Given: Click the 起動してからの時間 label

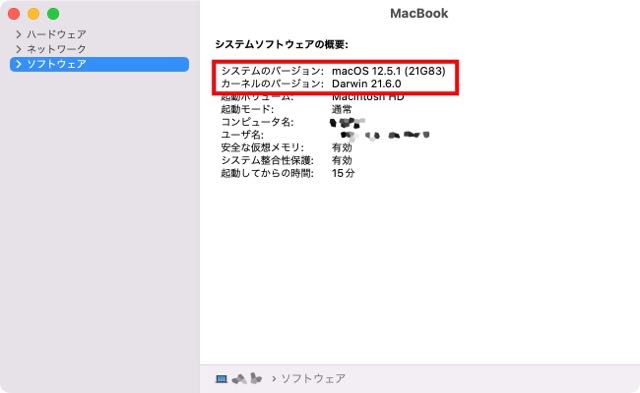Looking at the screenshot, I should 267,173.
